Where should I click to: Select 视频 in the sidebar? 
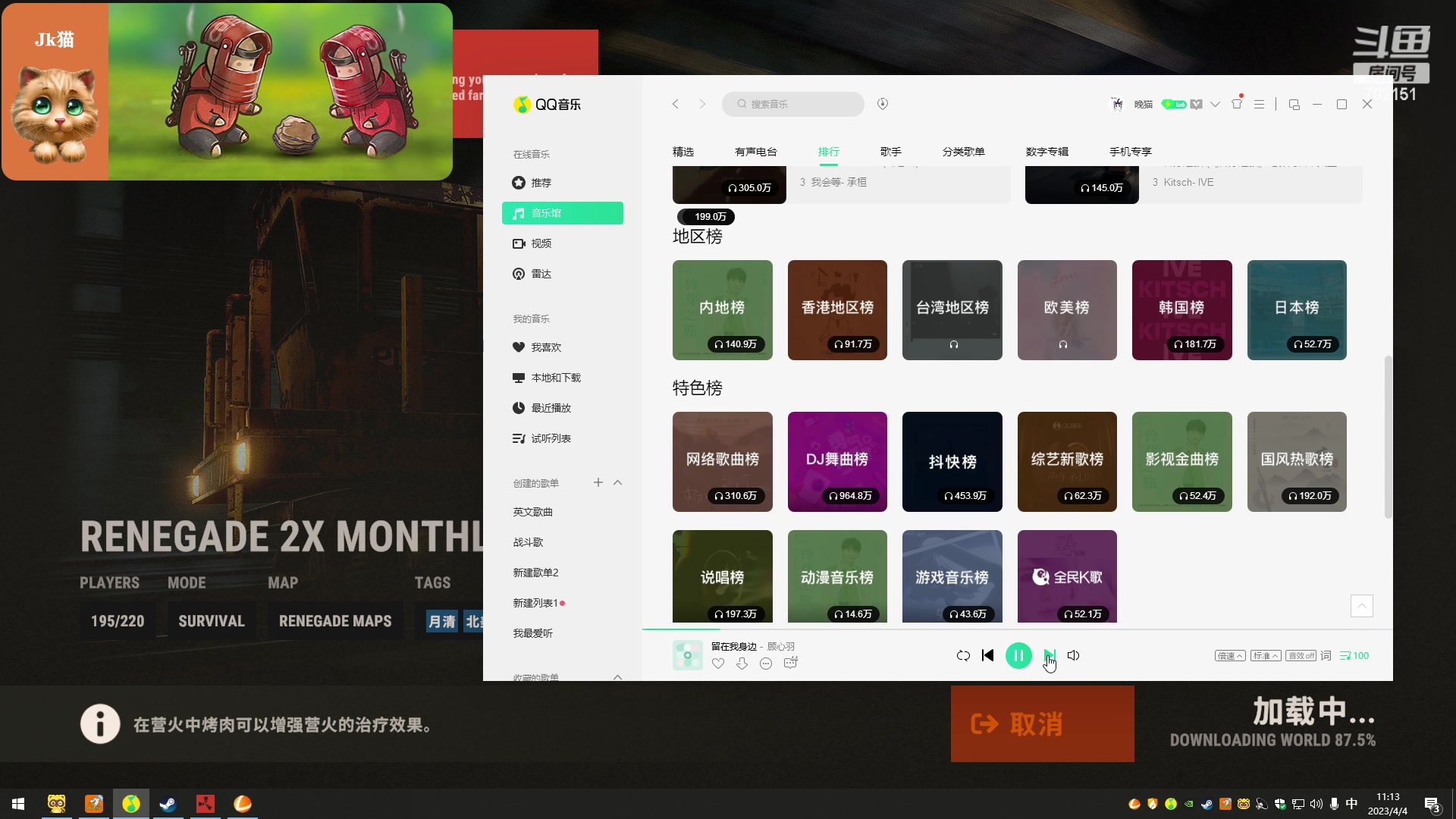pos(541,243)
